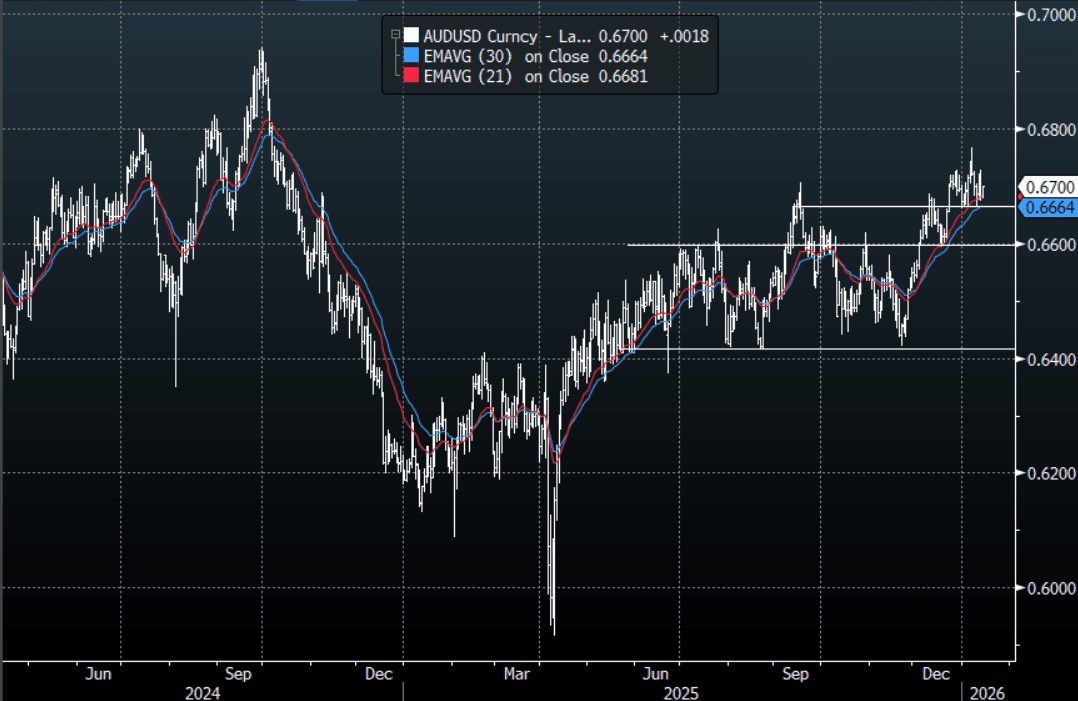
Task: Click the blue 0.6664 EMA price tag
Action: click(x=1048, y=207)
